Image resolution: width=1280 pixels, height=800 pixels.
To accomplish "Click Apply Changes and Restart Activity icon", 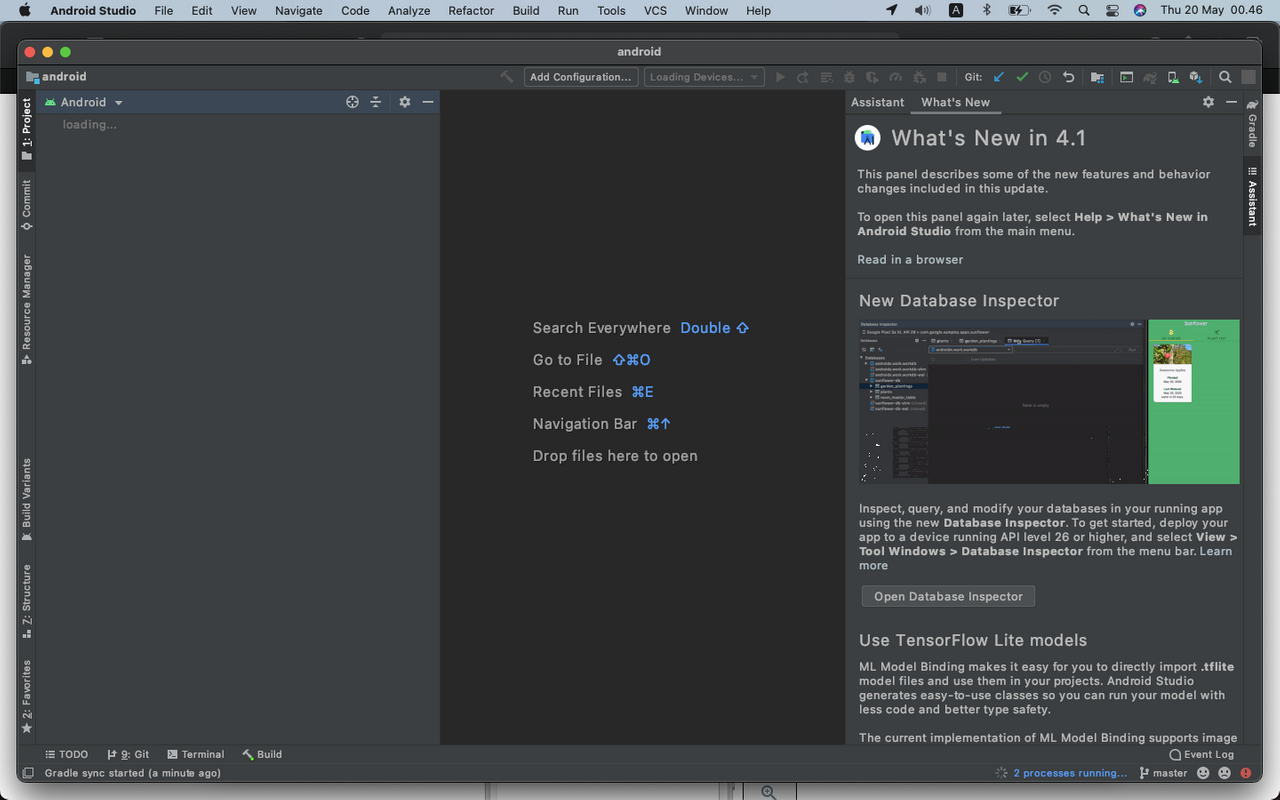I will pyautogui.click(x=803, y=77).
